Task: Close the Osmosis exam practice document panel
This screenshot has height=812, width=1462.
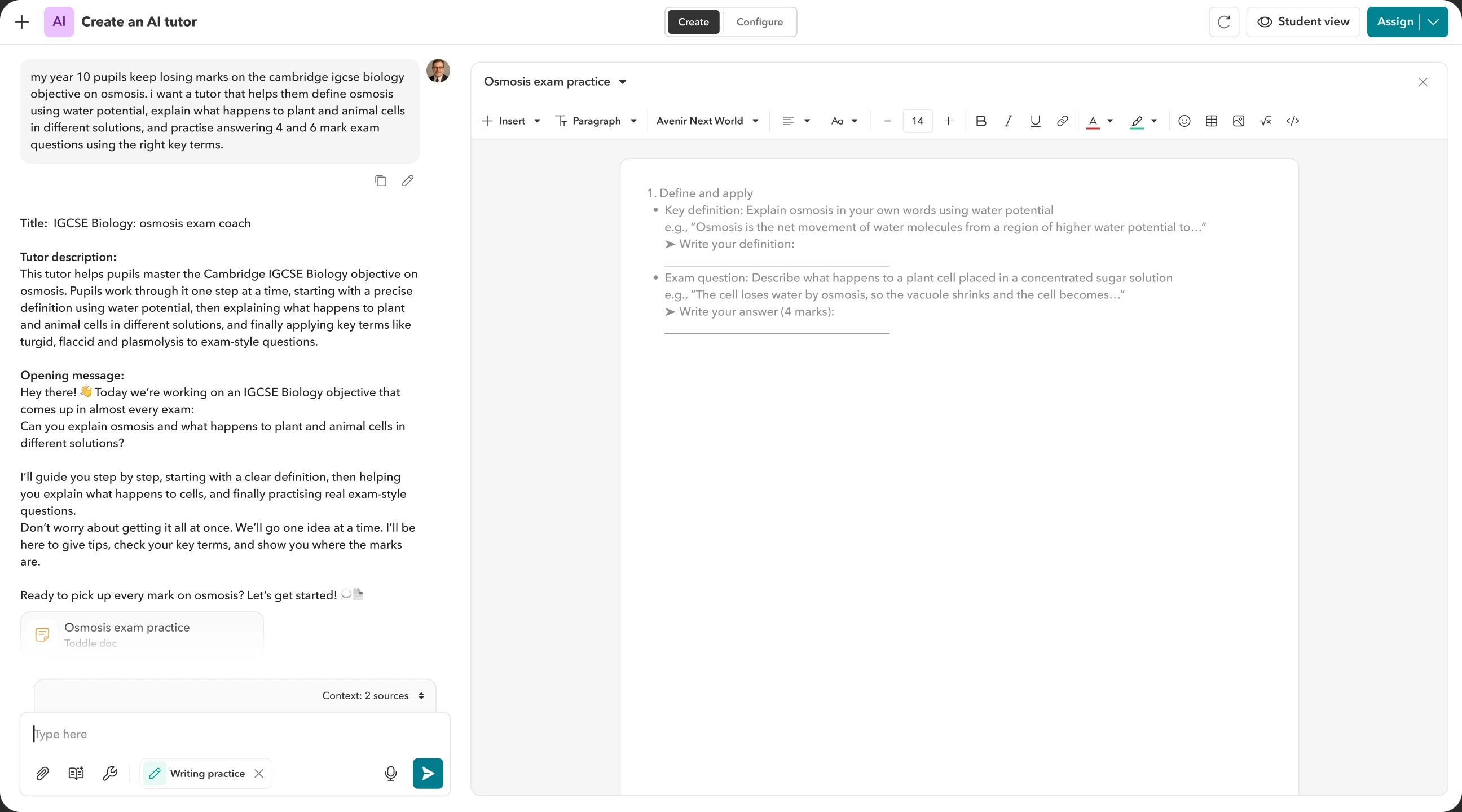Action: coord(1423,82)
